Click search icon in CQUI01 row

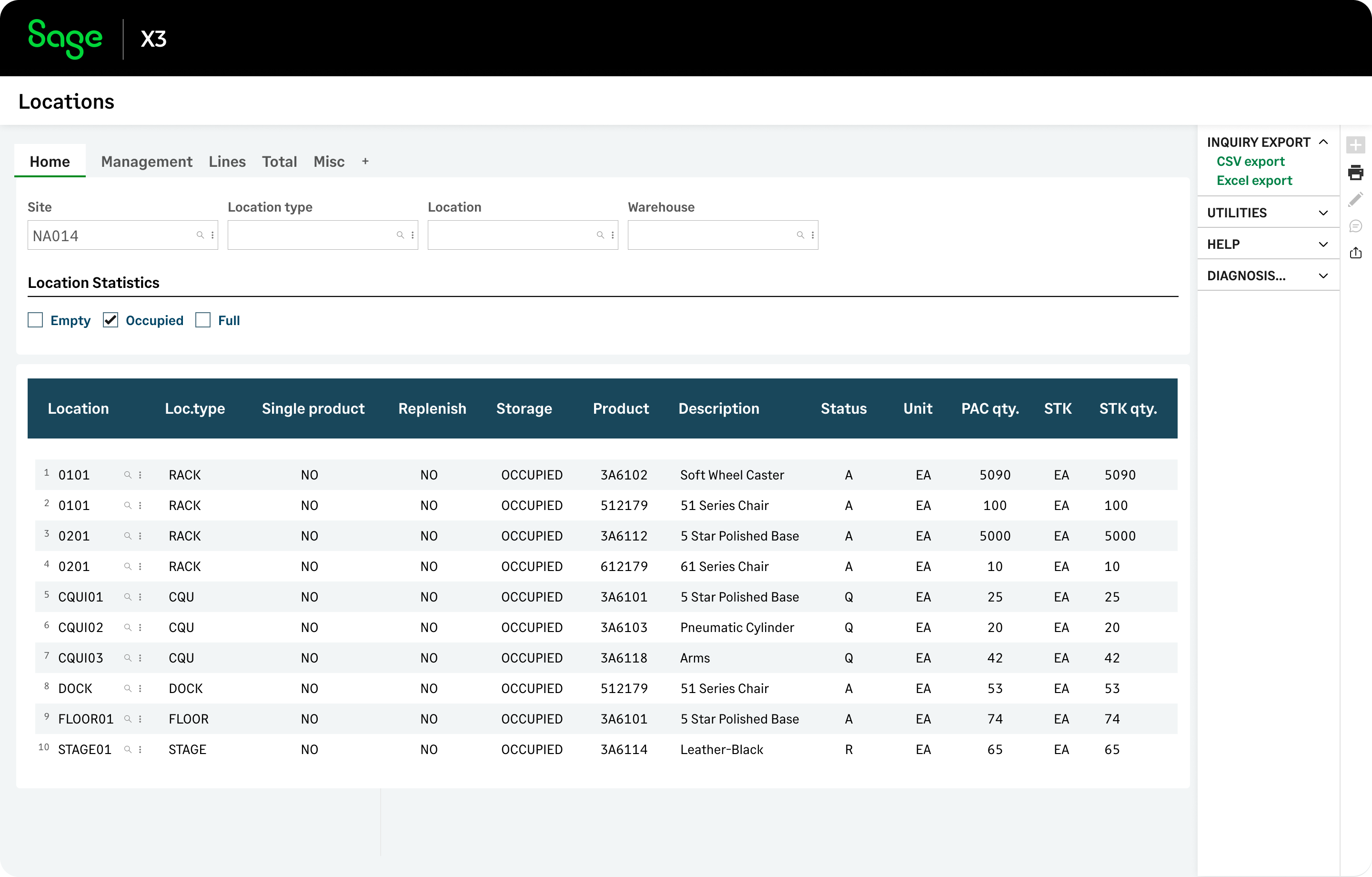click(128, 596)
